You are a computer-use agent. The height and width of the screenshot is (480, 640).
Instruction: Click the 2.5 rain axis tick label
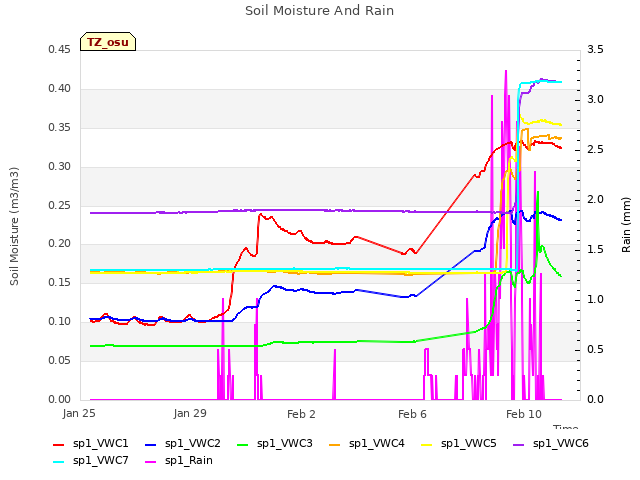point(596,150)
